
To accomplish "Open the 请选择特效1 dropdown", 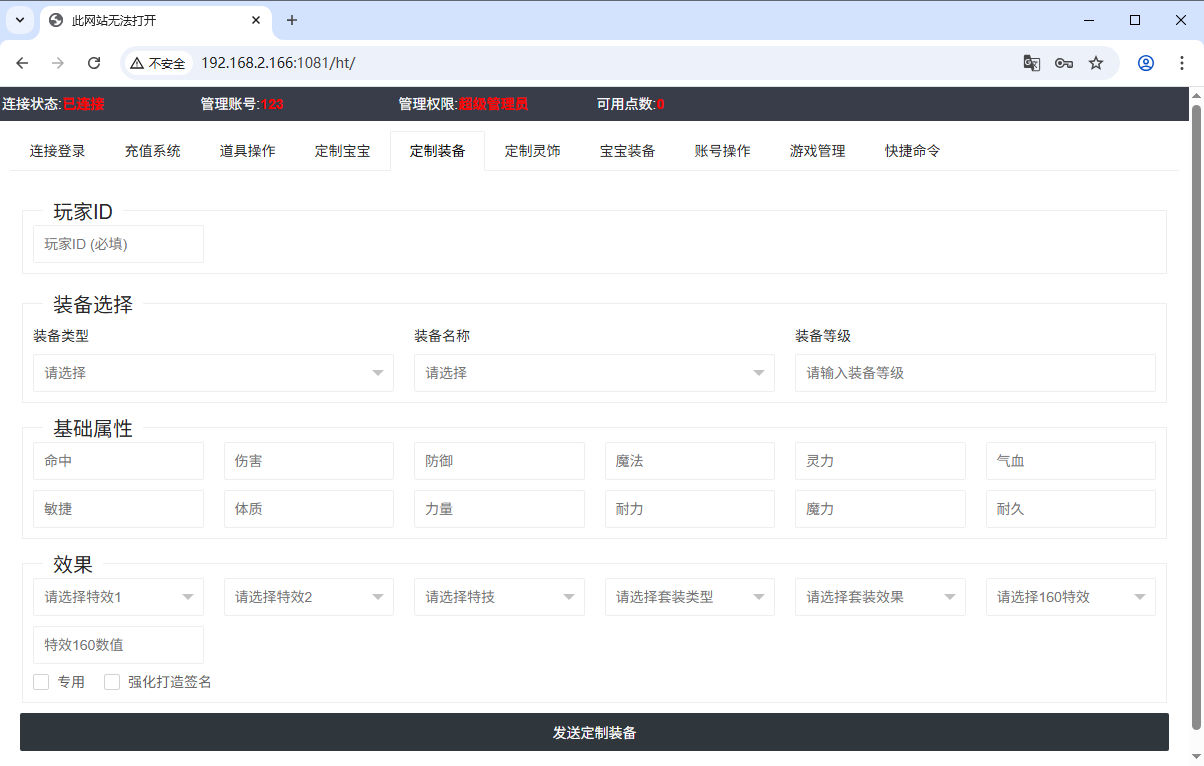I will [118, 597].
